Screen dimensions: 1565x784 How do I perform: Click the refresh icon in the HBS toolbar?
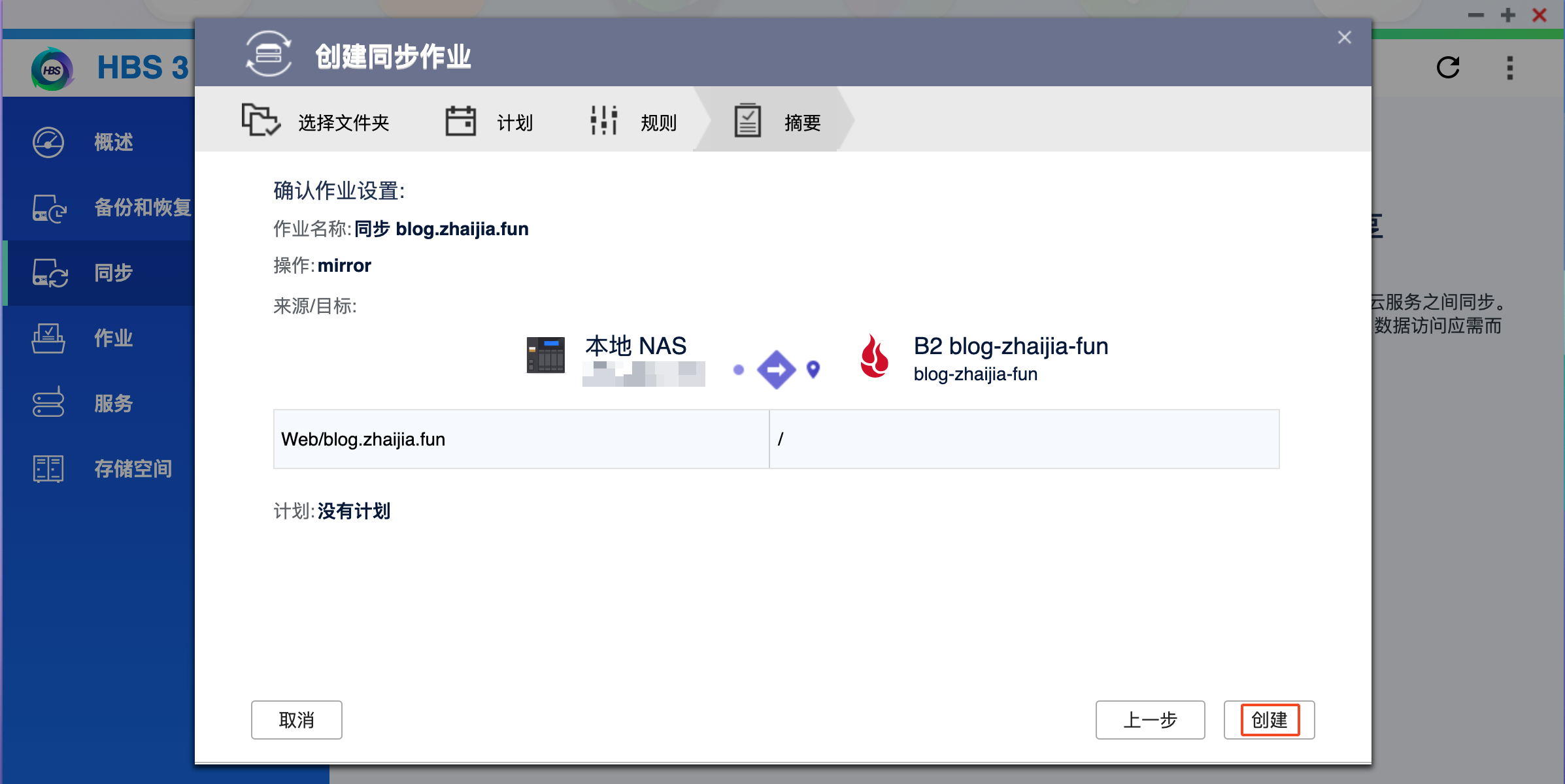1448,67
